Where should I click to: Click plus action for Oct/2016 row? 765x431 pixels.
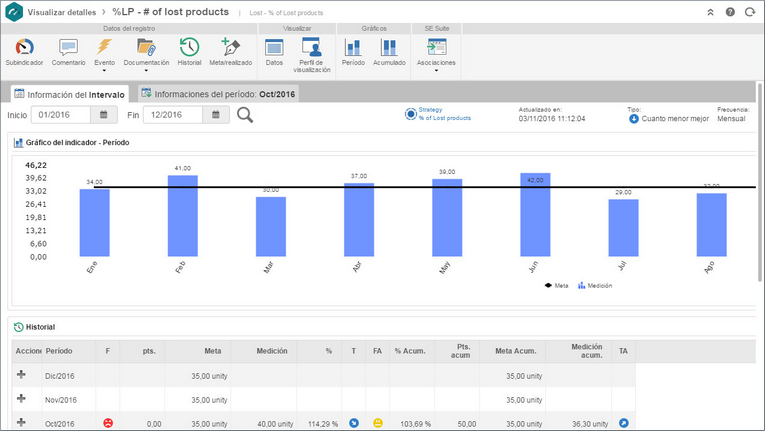tap(21, 422)
